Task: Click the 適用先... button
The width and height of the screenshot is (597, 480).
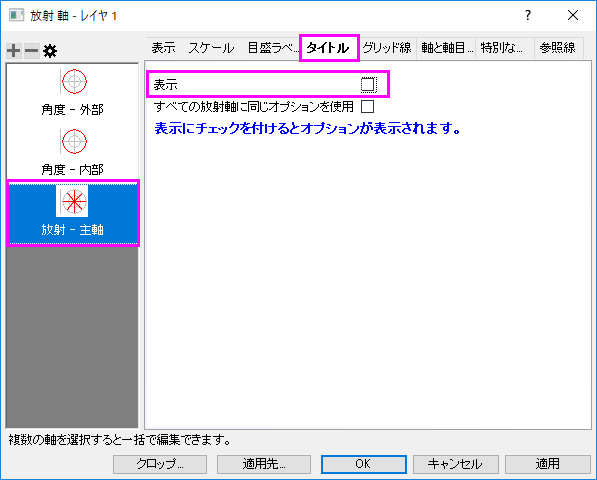Action: [x=264, y=464]
